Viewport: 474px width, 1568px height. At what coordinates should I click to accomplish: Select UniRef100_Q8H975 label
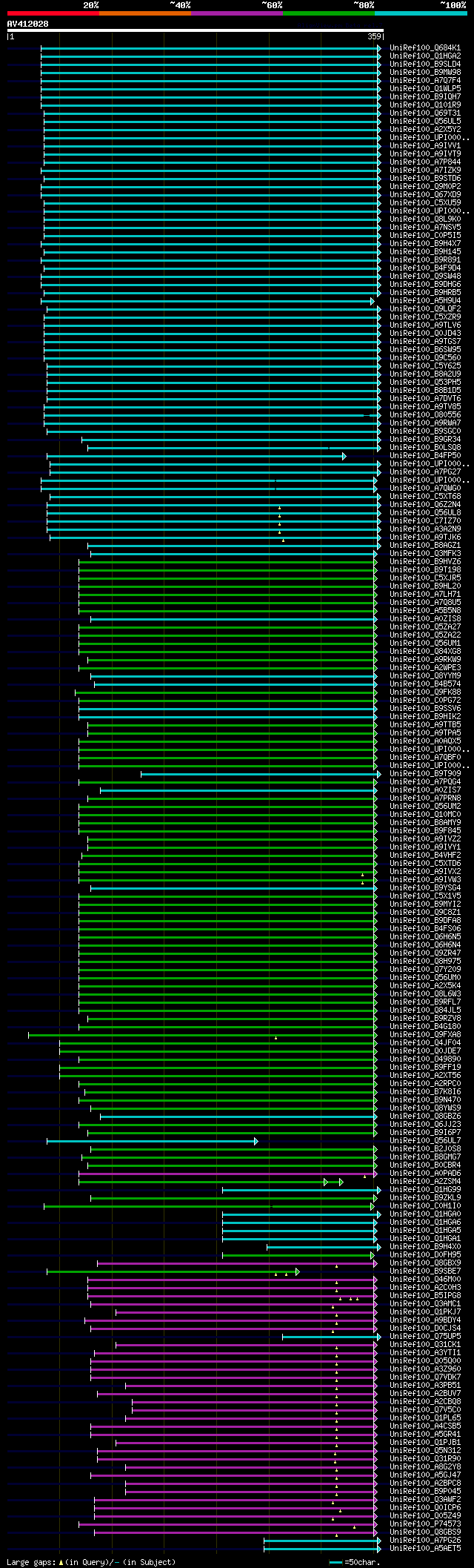pyautogui.click(x=425, y=961)
